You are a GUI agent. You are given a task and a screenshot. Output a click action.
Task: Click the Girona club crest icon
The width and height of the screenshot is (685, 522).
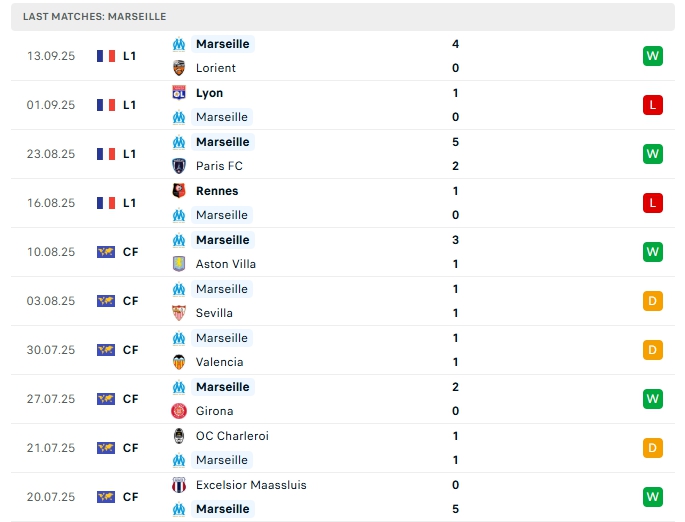click(179, 411)
